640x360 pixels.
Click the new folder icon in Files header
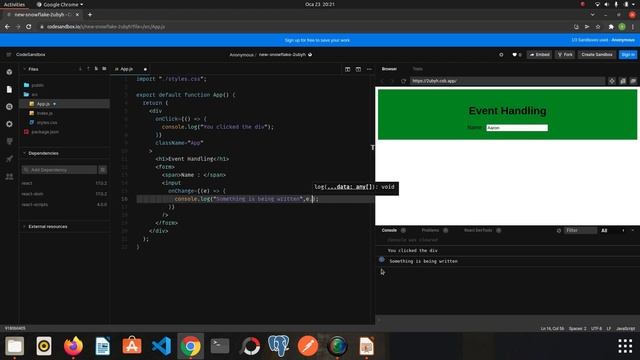[x=104, y=69]
